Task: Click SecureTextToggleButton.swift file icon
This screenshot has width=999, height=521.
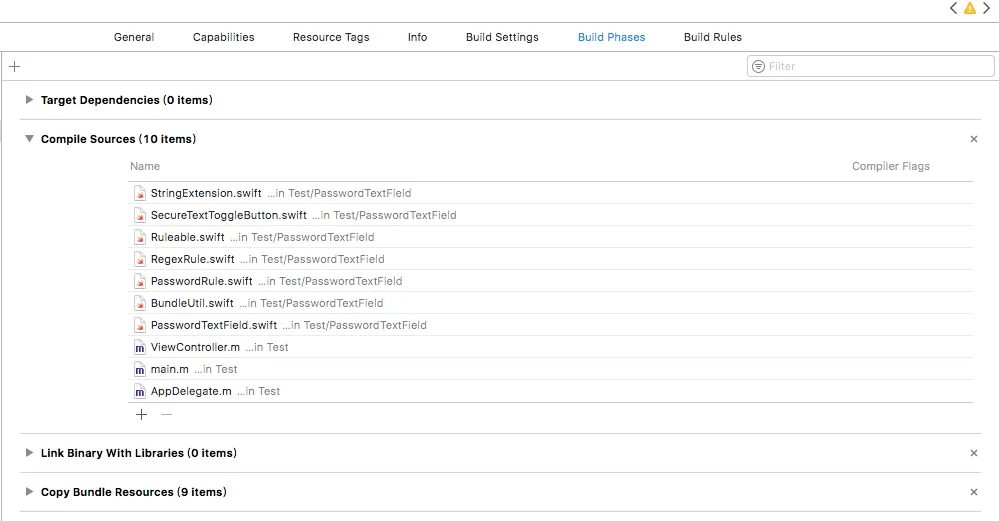Action: pyautogui.click(x=140, y=215)
